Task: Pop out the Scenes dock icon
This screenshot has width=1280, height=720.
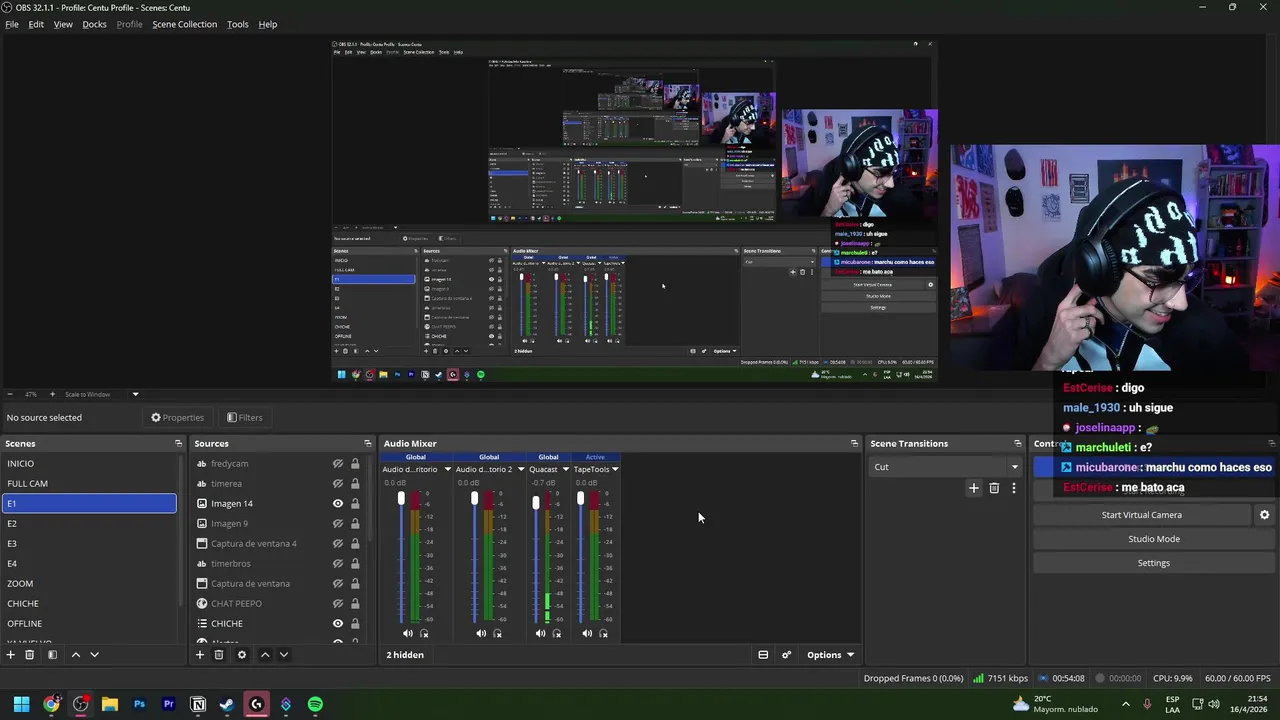Action: click(x=178, y=443)
